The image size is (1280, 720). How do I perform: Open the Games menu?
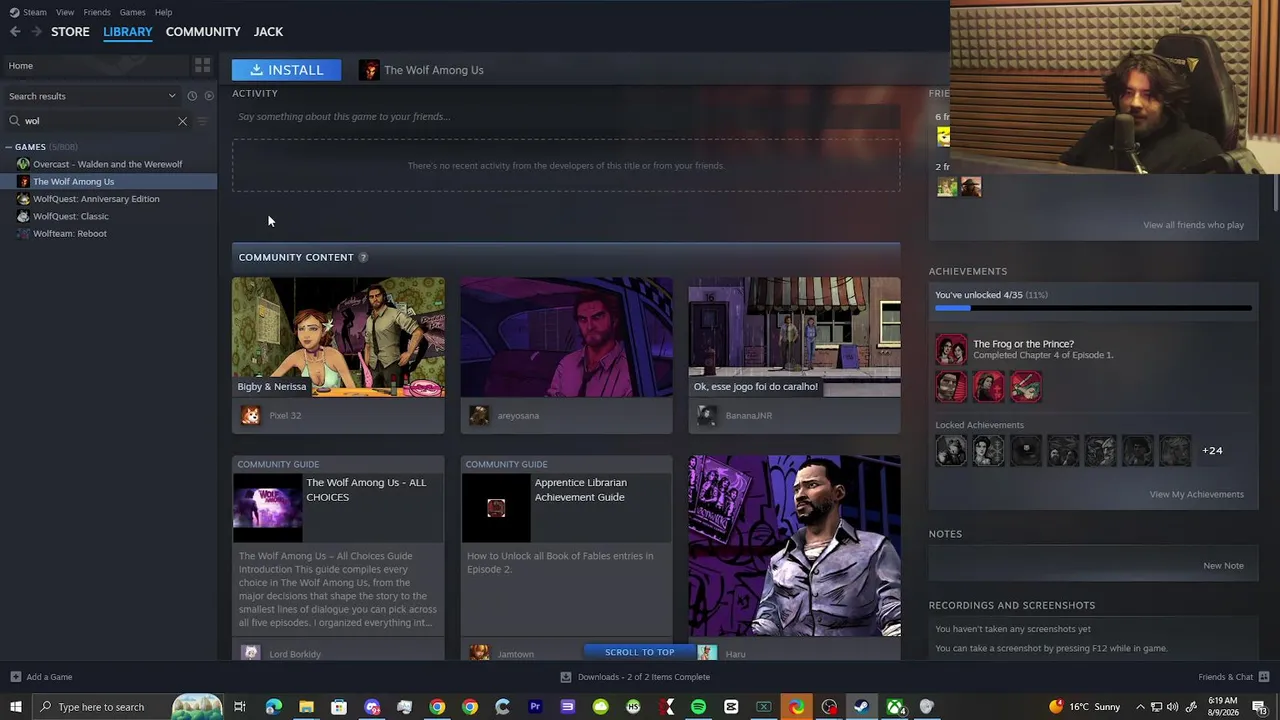[132, 12]
